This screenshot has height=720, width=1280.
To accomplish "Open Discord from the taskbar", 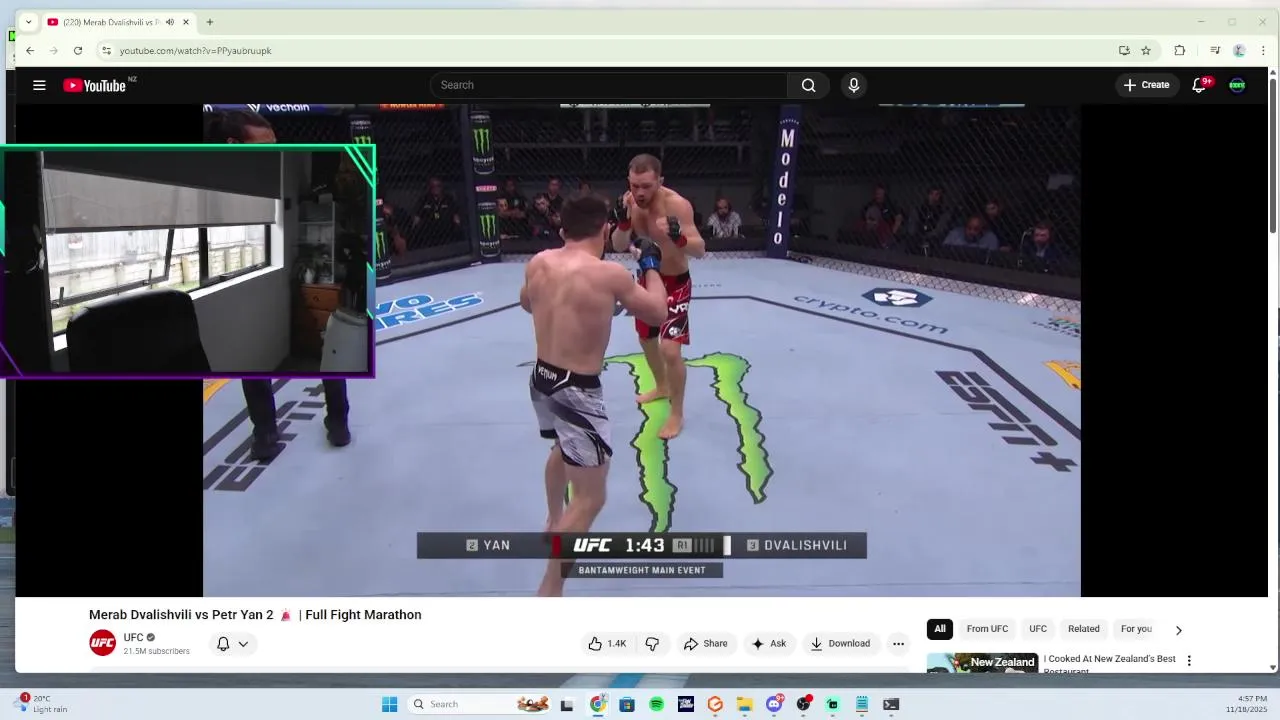I will 774,704.
